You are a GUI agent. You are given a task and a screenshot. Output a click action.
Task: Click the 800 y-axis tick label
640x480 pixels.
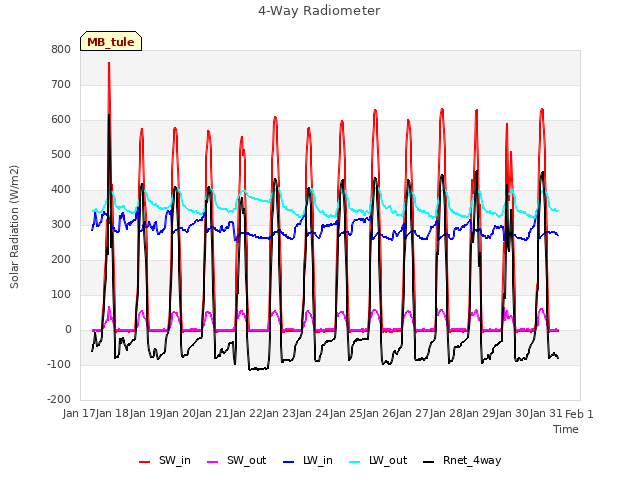[x=61, y=49]
